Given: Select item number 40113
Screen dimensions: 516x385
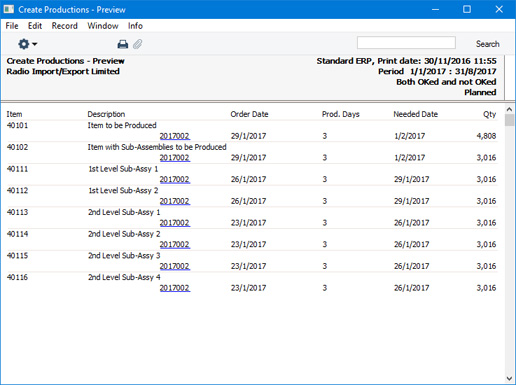Looking at the screenshot, I should click(17, 212).
